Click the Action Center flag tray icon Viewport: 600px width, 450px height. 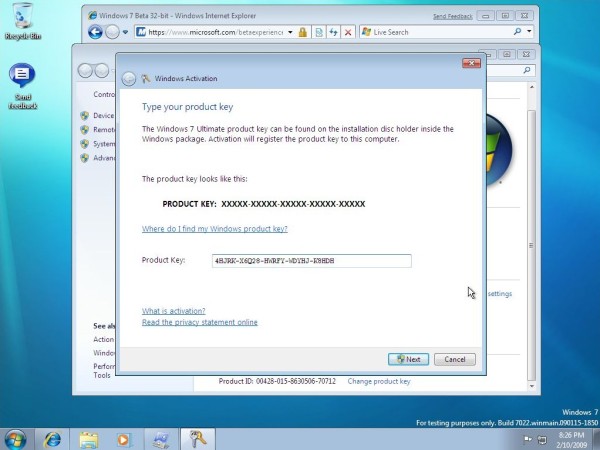pyautogui.click(x=528, y=439)
